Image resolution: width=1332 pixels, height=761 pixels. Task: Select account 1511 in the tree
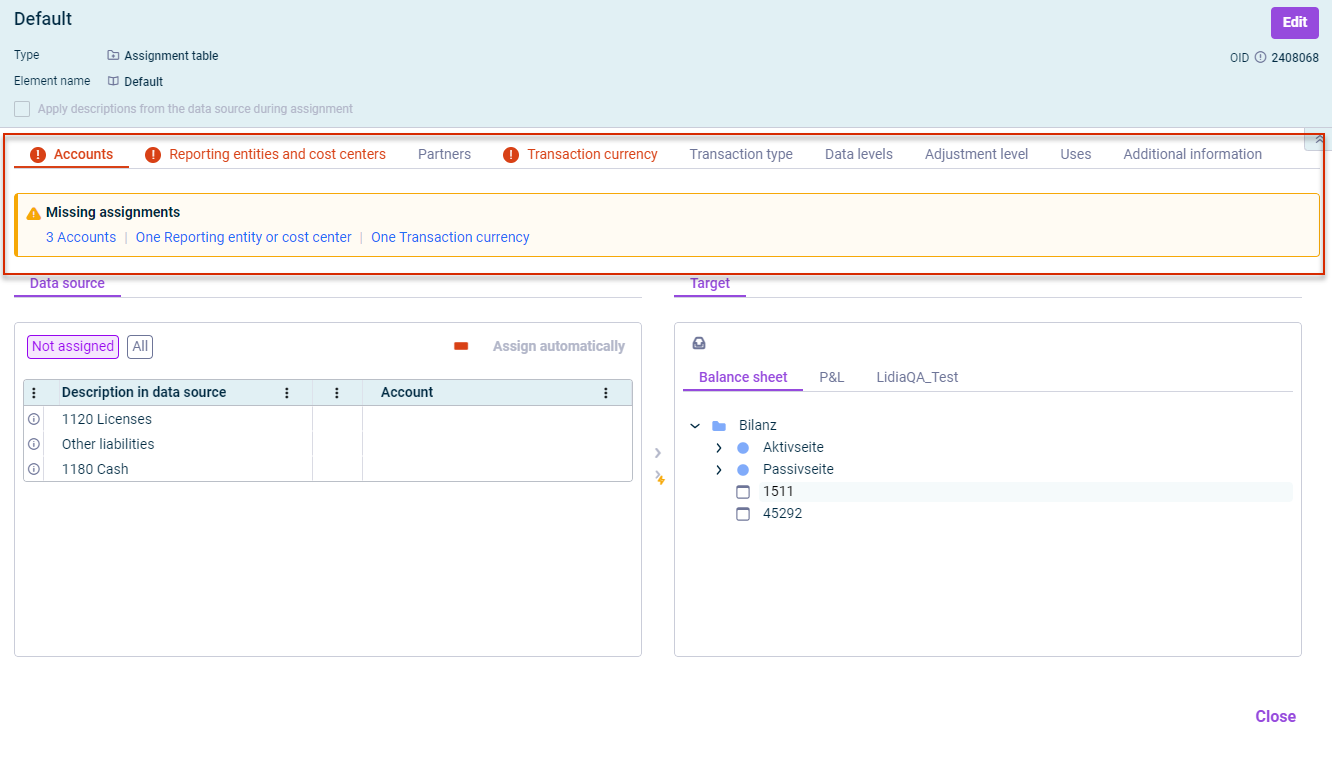778,491
